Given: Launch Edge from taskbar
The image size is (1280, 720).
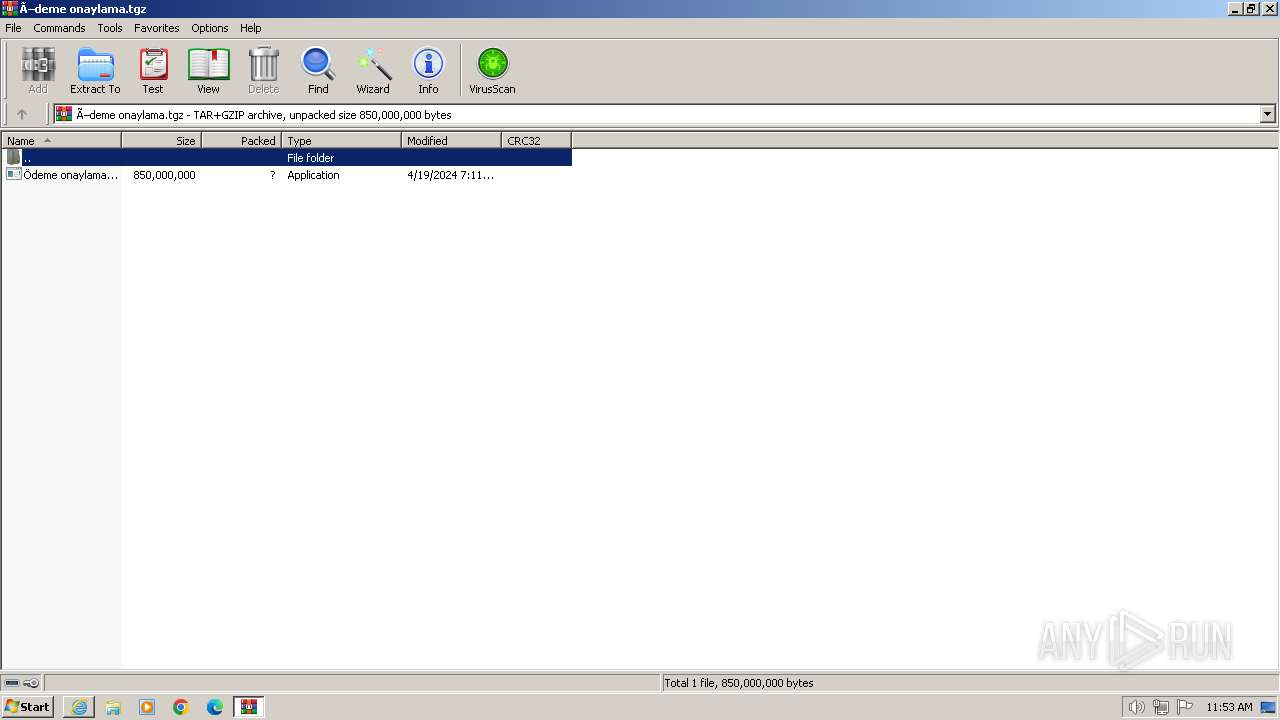Looking at the screenshot, I should coord(215,707).
